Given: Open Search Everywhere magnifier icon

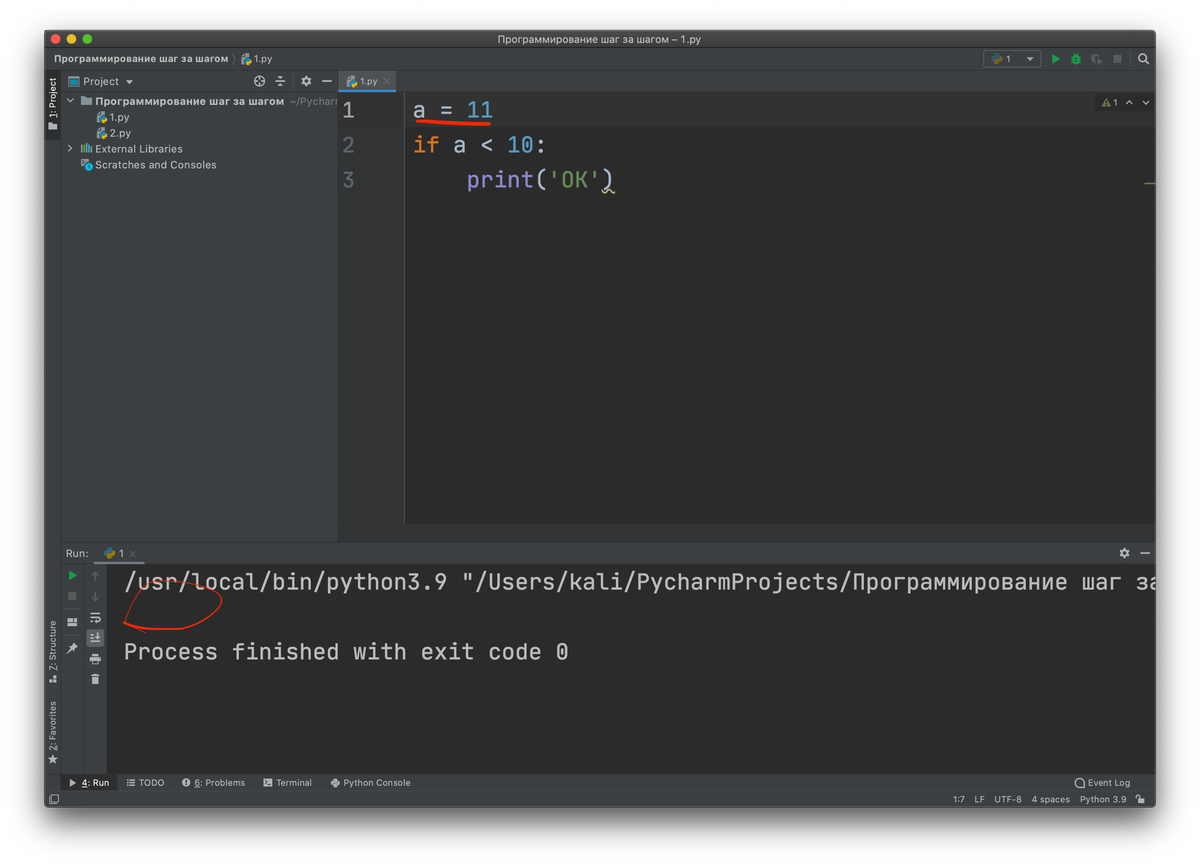Looking at the screenshot, I should click(x=1143, y=59).
